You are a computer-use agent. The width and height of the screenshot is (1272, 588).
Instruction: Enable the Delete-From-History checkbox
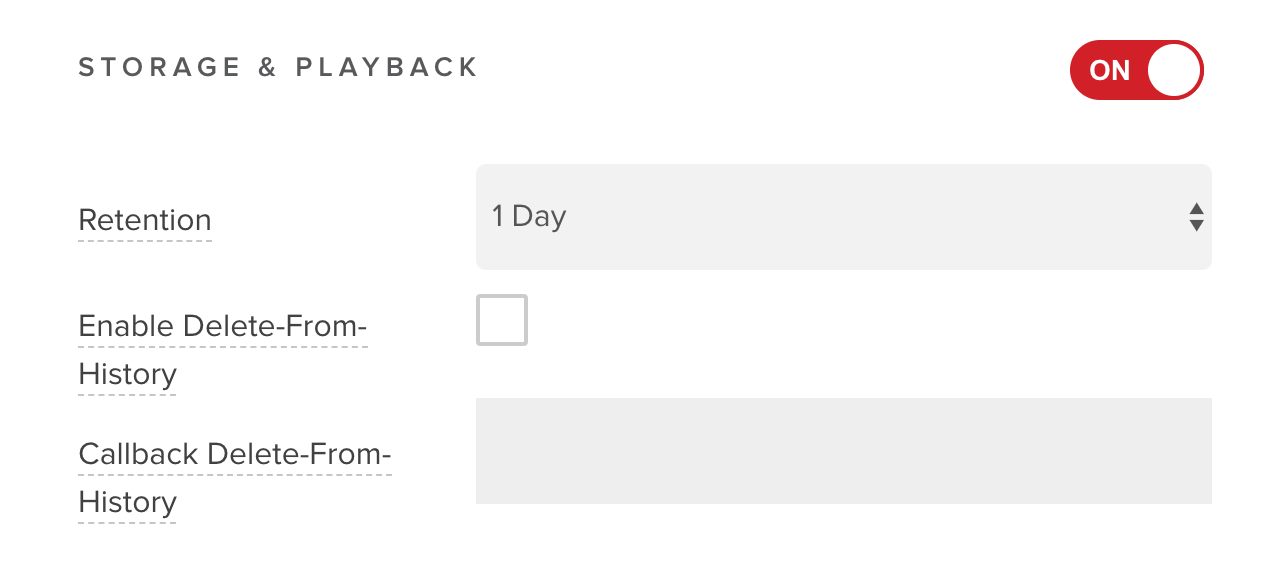pyautogui.click(x=502, y=320)
